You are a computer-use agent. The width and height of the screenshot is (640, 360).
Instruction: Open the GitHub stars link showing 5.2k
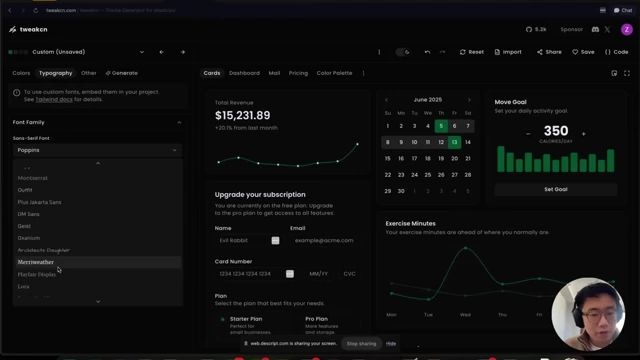click(536, 29)
